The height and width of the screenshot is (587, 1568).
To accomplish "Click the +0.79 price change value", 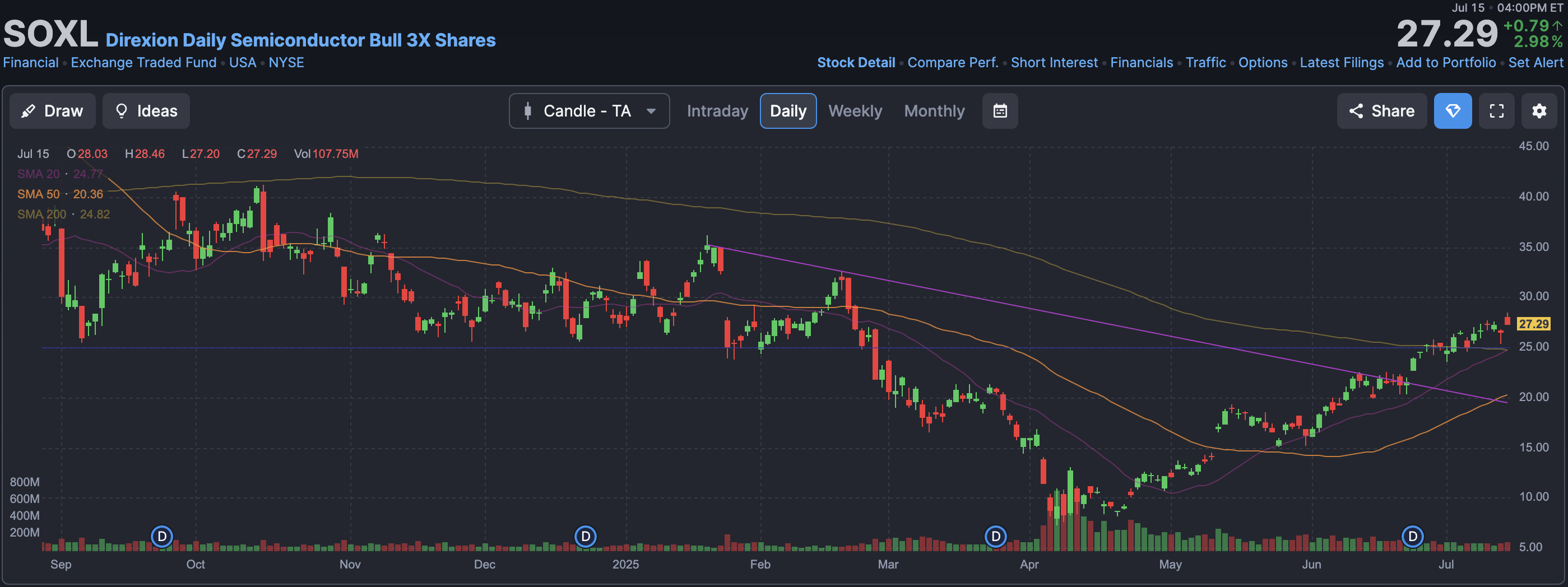I will [x=1525, y=26].
